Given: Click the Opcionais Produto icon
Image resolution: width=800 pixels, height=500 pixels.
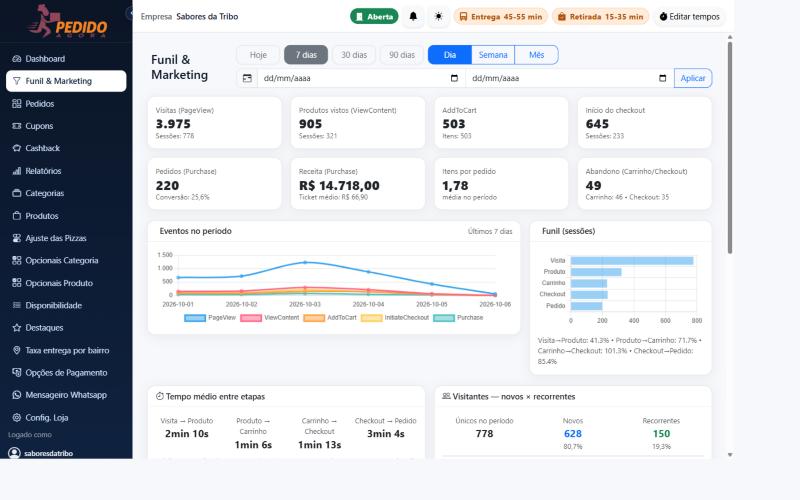Looking at the screenshot, I should [17, 283].
